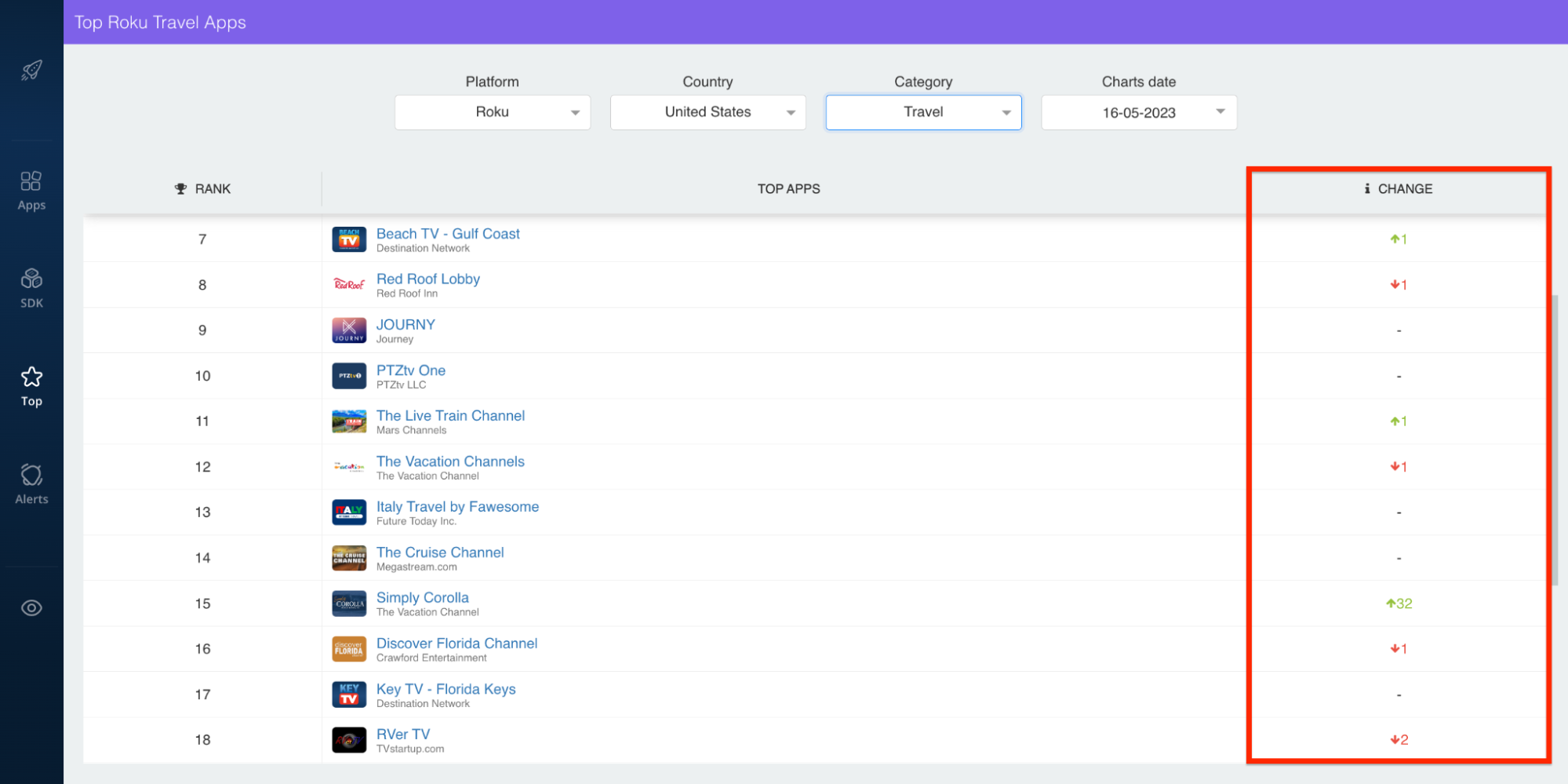Click the TOP APPS column header
This screenshot has height=784, width=1568.
tap(789, 189)
